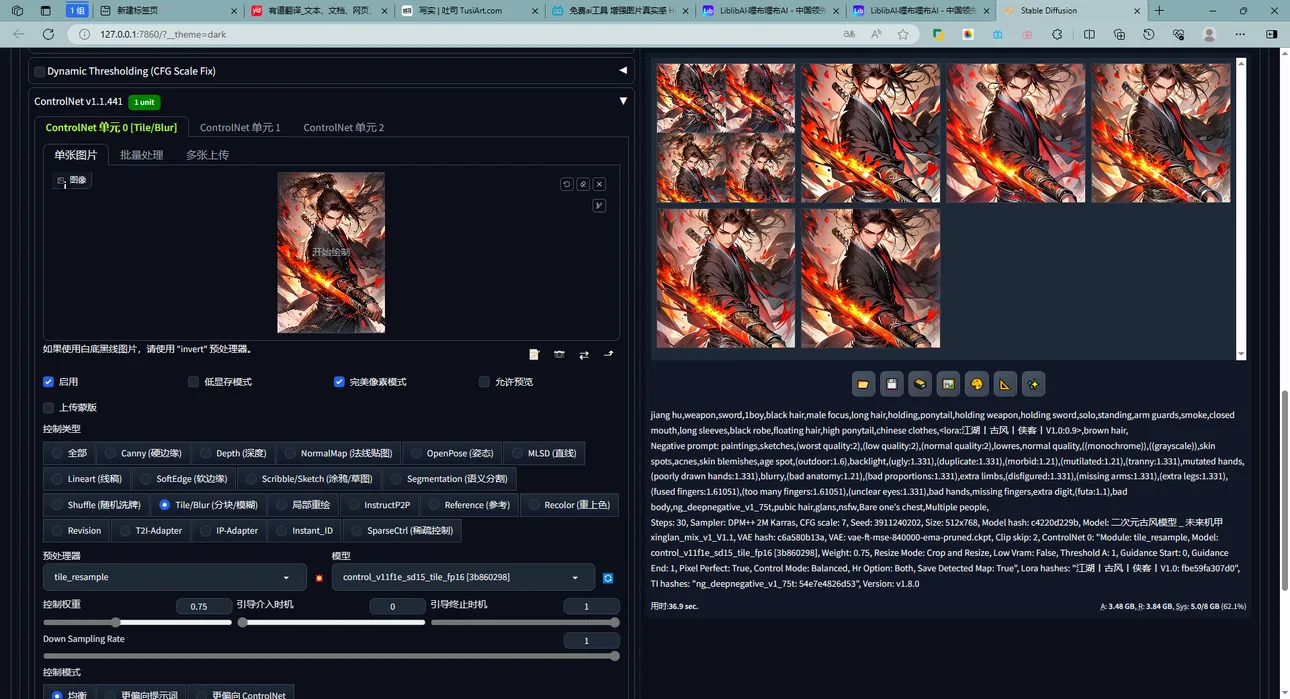Toggle 完美像素模式 pixel perfect checkbox
This screenshot has width=1290, height=699.
(339, 382)
